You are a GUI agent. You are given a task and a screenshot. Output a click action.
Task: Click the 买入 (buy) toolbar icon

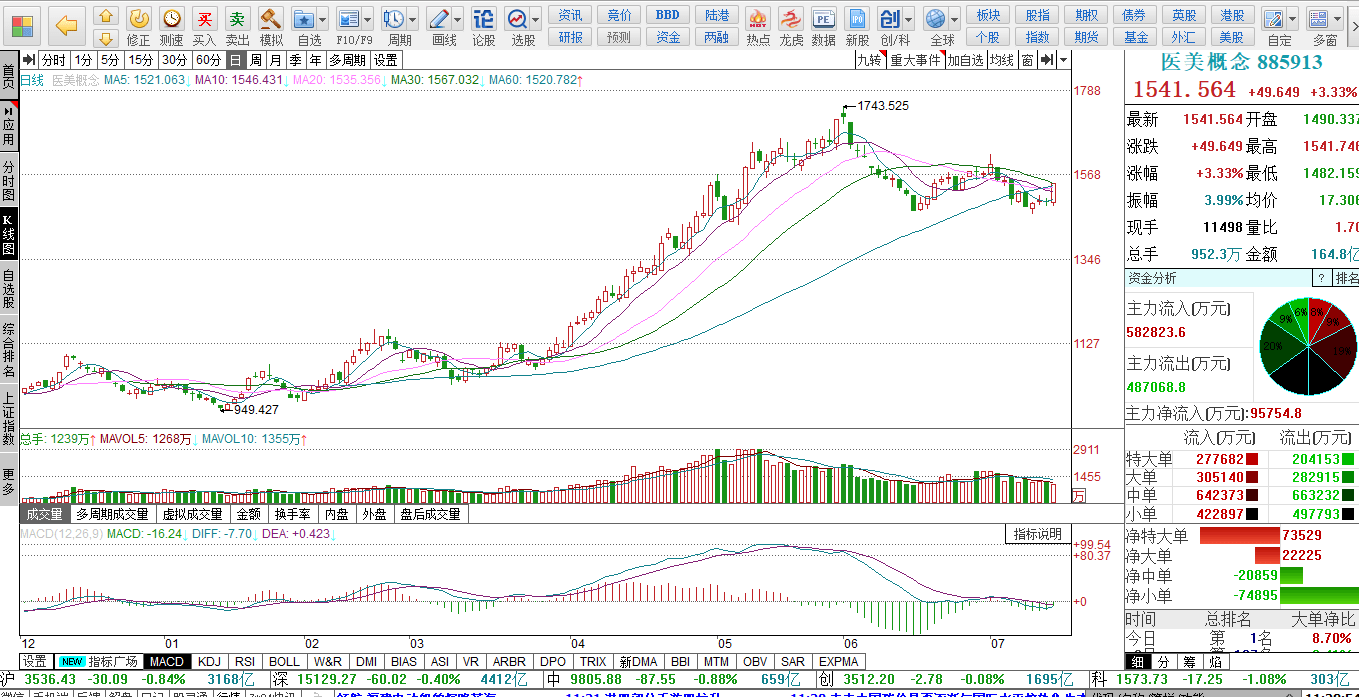point(204,19)
